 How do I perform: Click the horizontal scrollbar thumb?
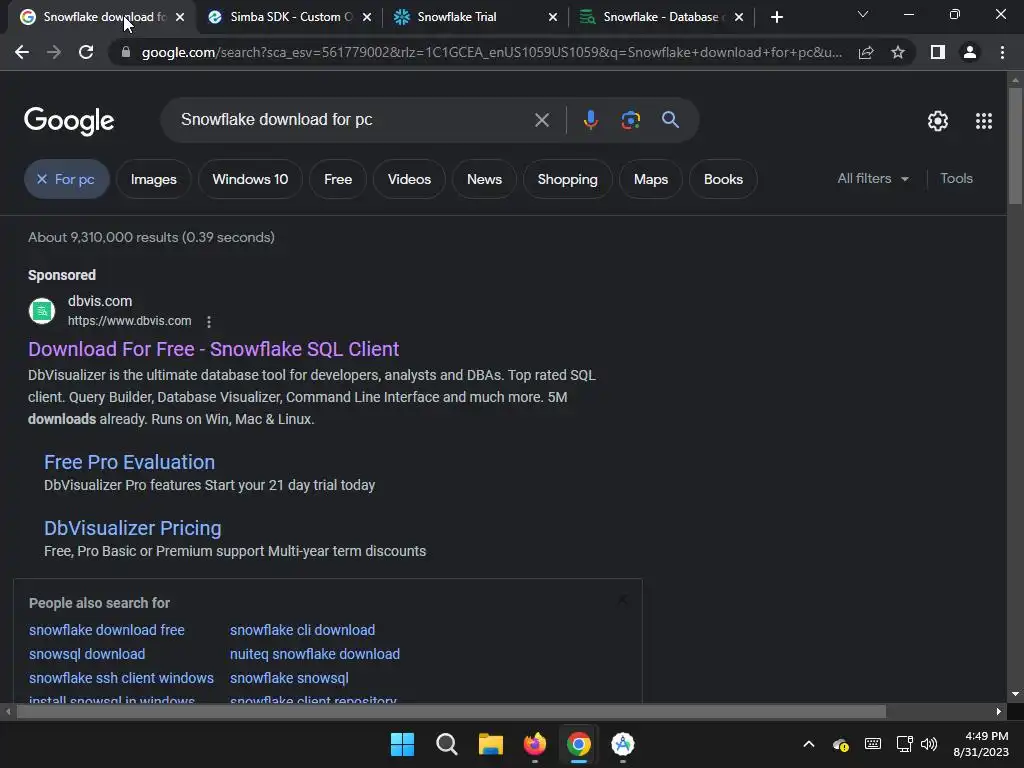pos(451,711)
